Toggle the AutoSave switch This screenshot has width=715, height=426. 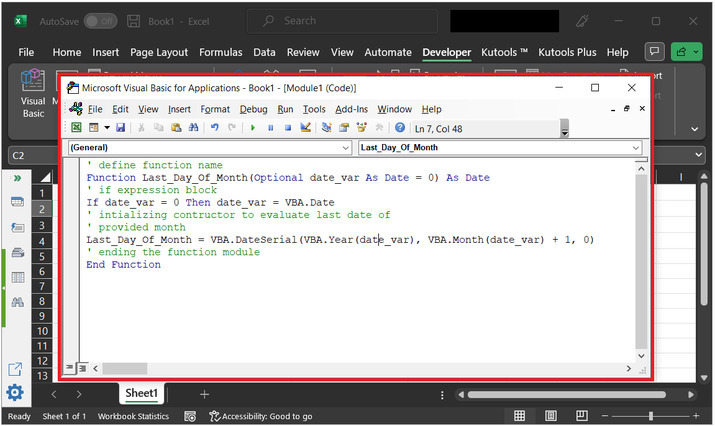coord(100,20)
